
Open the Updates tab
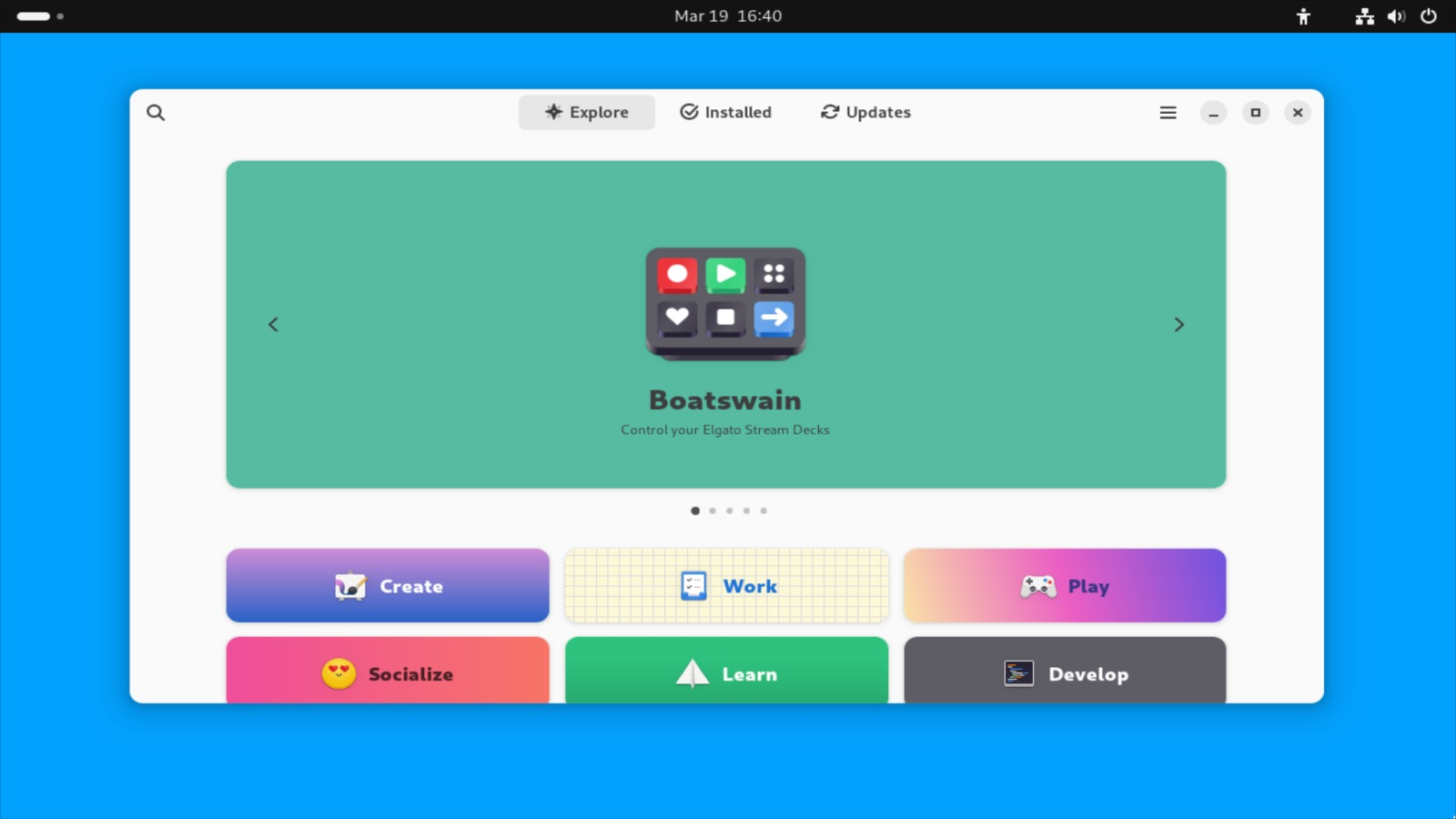point(864,112)
